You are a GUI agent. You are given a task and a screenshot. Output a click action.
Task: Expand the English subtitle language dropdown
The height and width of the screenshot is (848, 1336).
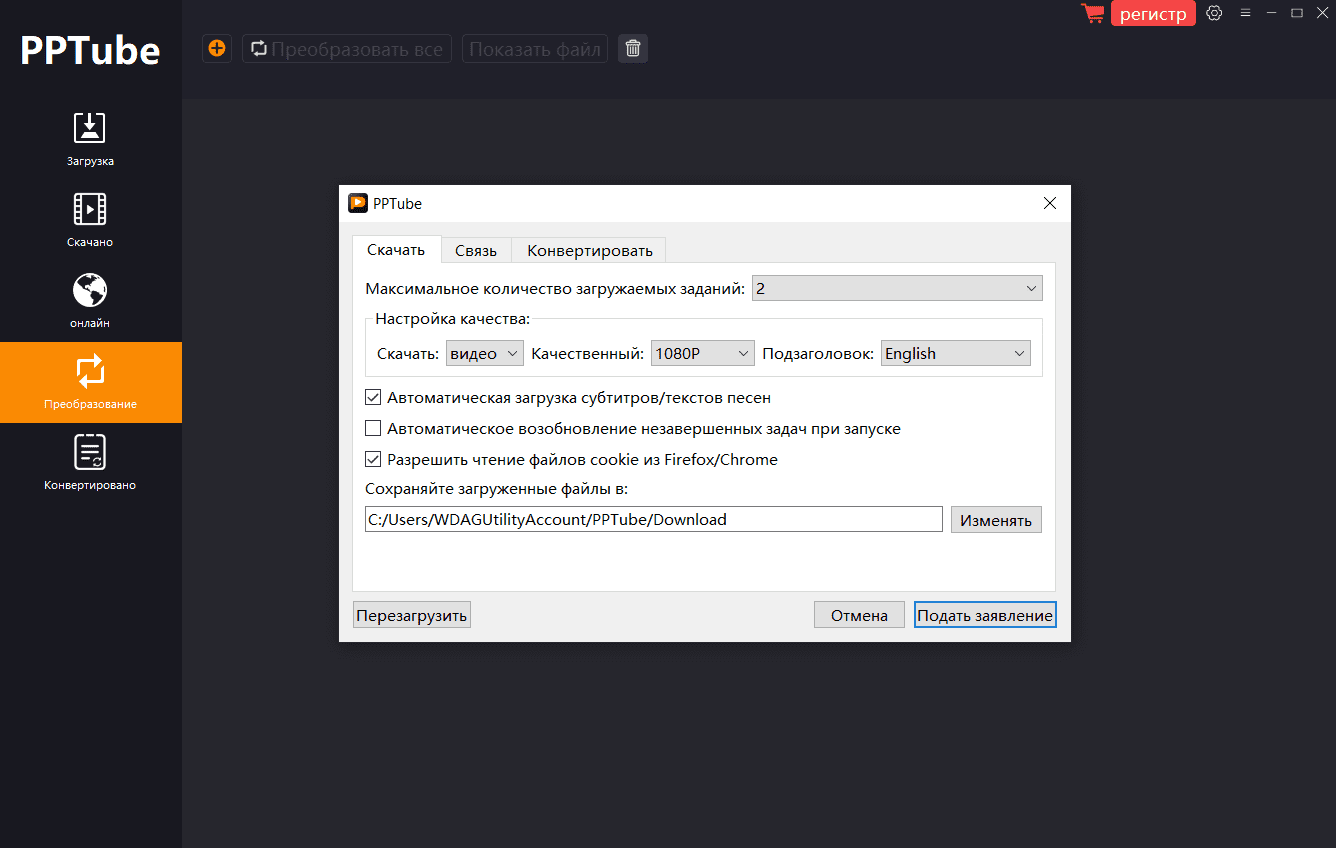[955, 353]
